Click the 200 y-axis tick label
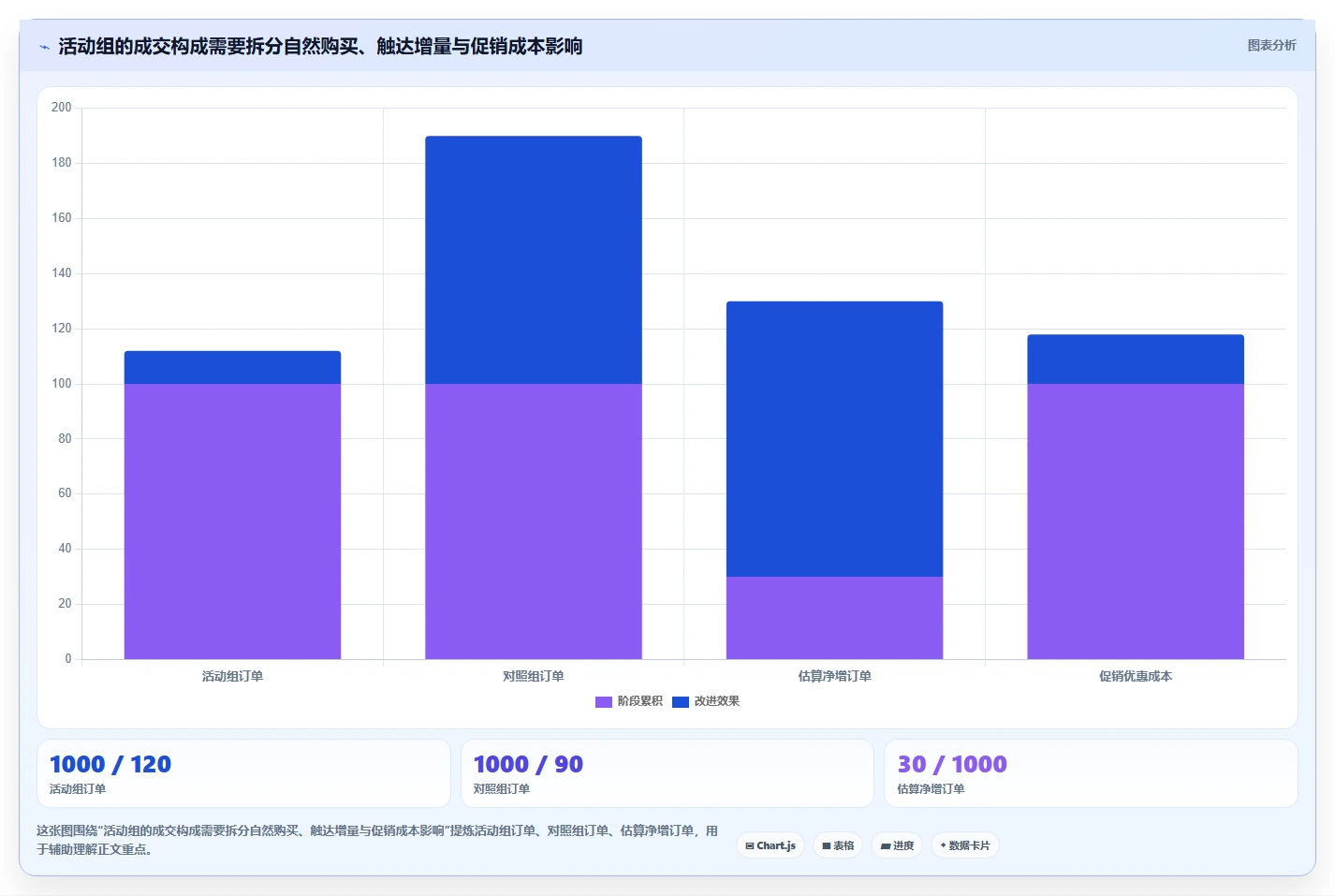This screenshot has height=896, width=1335. 62,108
